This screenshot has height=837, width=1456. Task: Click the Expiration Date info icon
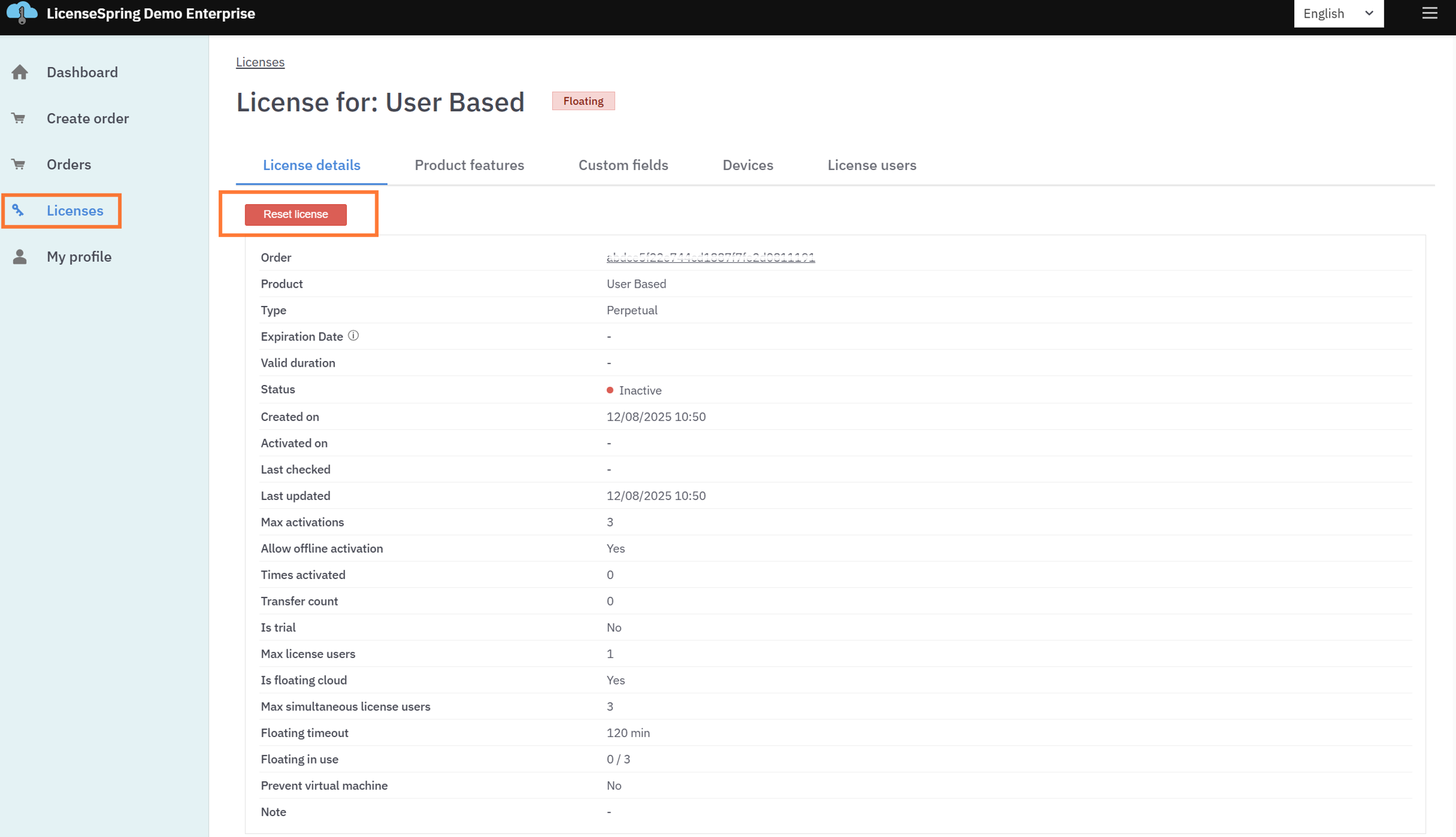(353, 336)
